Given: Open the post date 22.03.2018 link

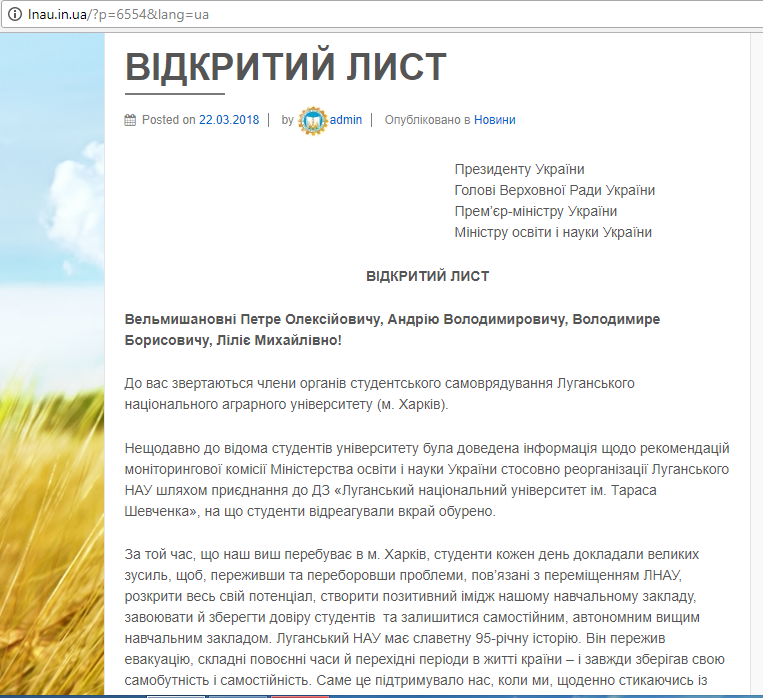Looking at the screenshot, I should point(229,120).
